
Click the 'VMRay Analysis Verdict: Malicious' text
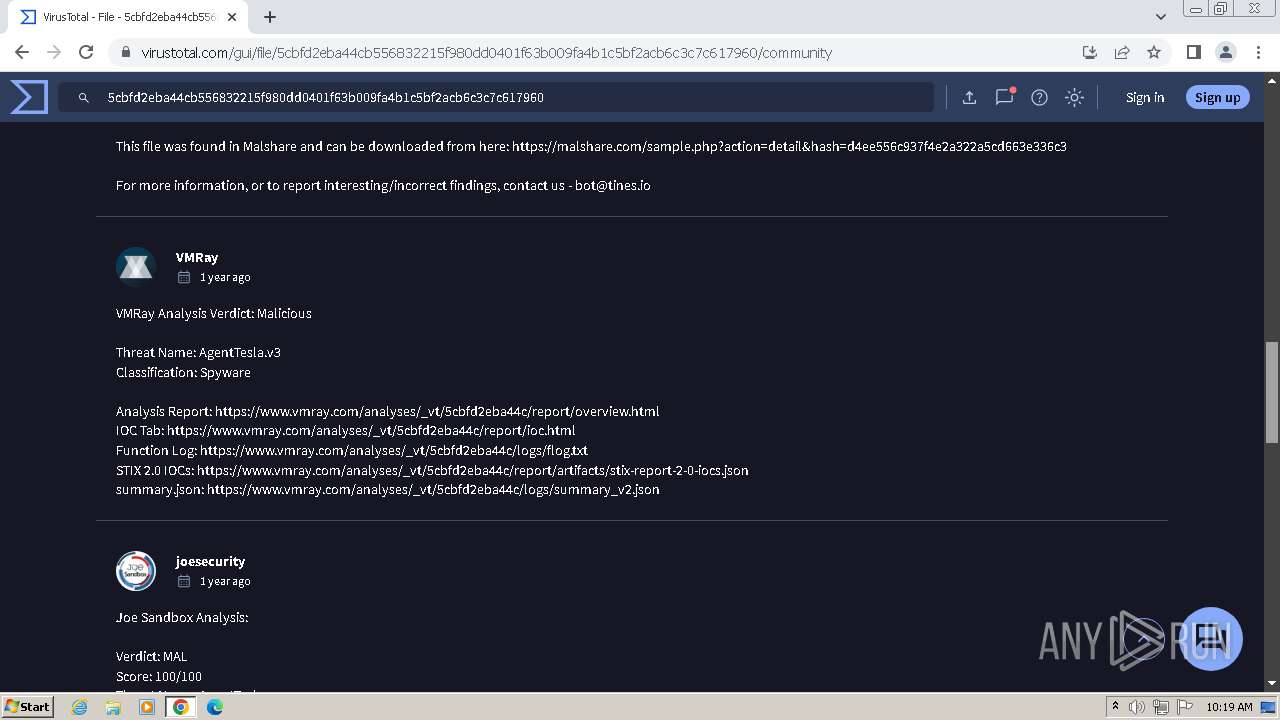click(x=214, y=313)
